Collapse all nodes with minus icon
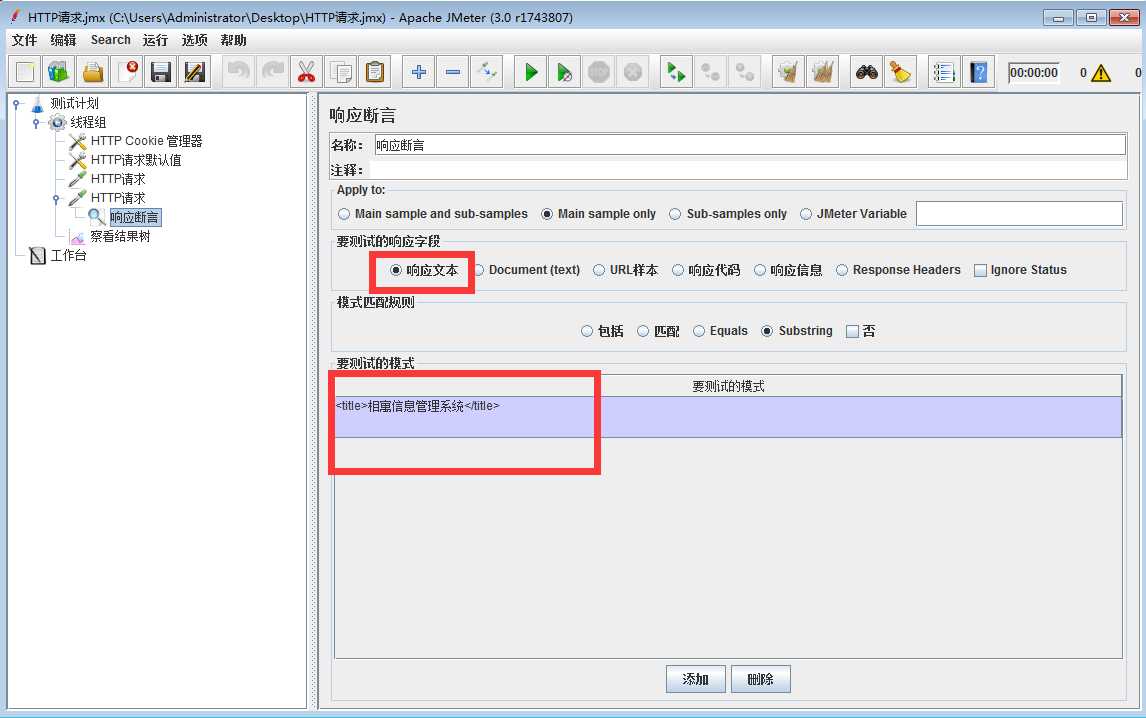Viewport: 1146px width, 718px height. coord(452,72)
